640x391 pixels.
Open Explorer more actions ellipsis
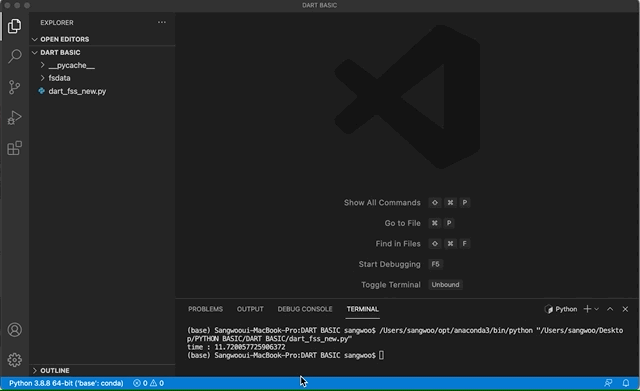[162, 22]
